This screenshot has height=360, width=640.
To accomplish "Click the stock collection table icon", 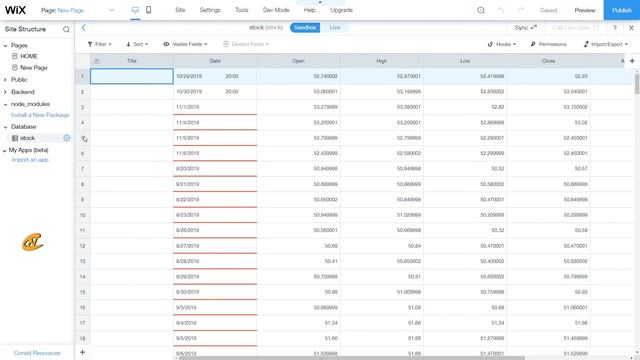I will pyautogui.click(x=15, y=138).
